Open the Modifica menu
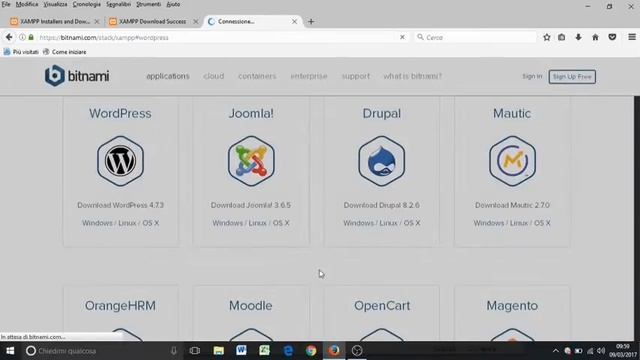 [27, 4]
